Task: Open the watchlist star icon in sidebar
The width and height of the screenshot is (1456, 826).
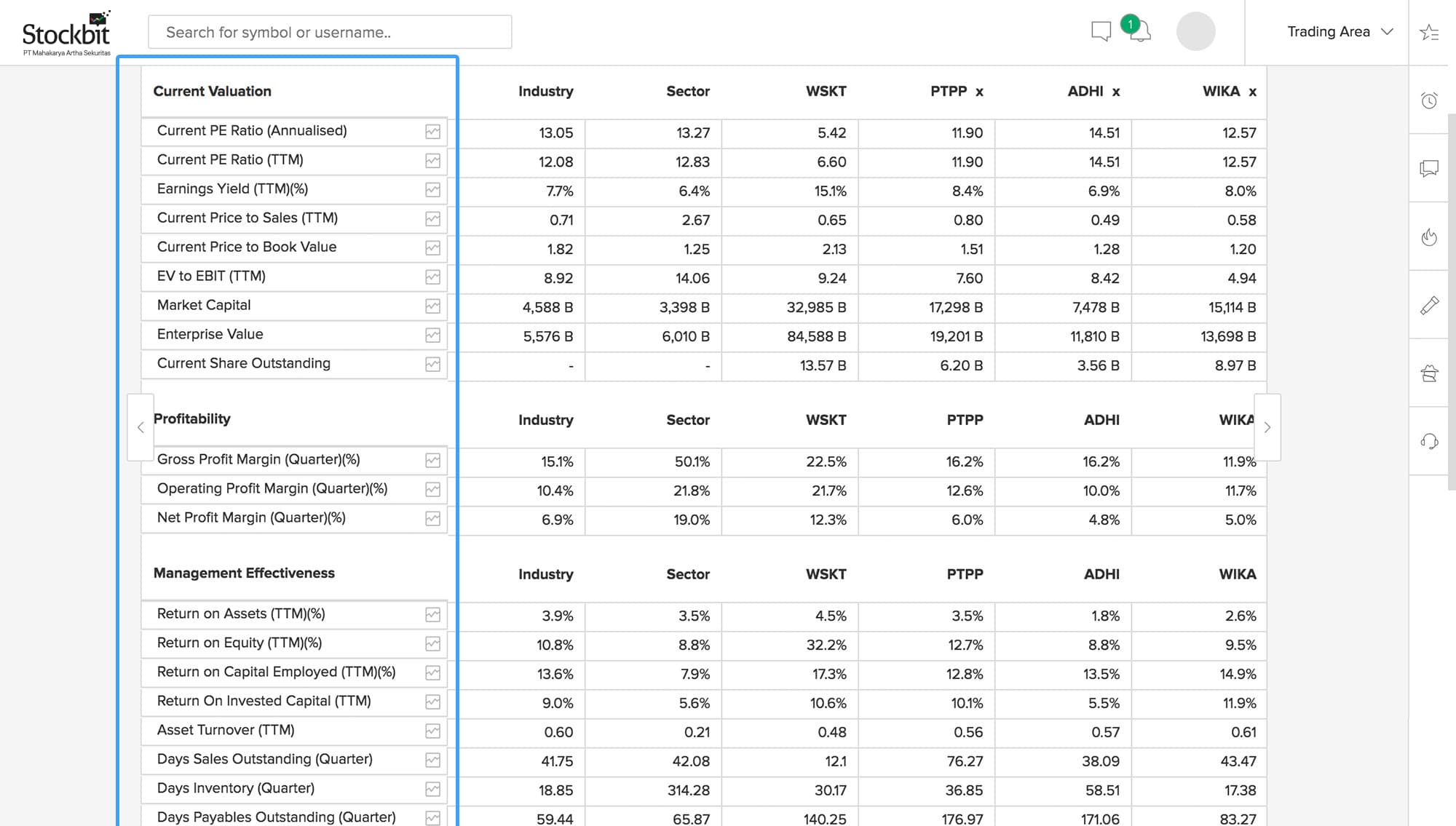Action: pyautogui.click(x=1429, y=33)
